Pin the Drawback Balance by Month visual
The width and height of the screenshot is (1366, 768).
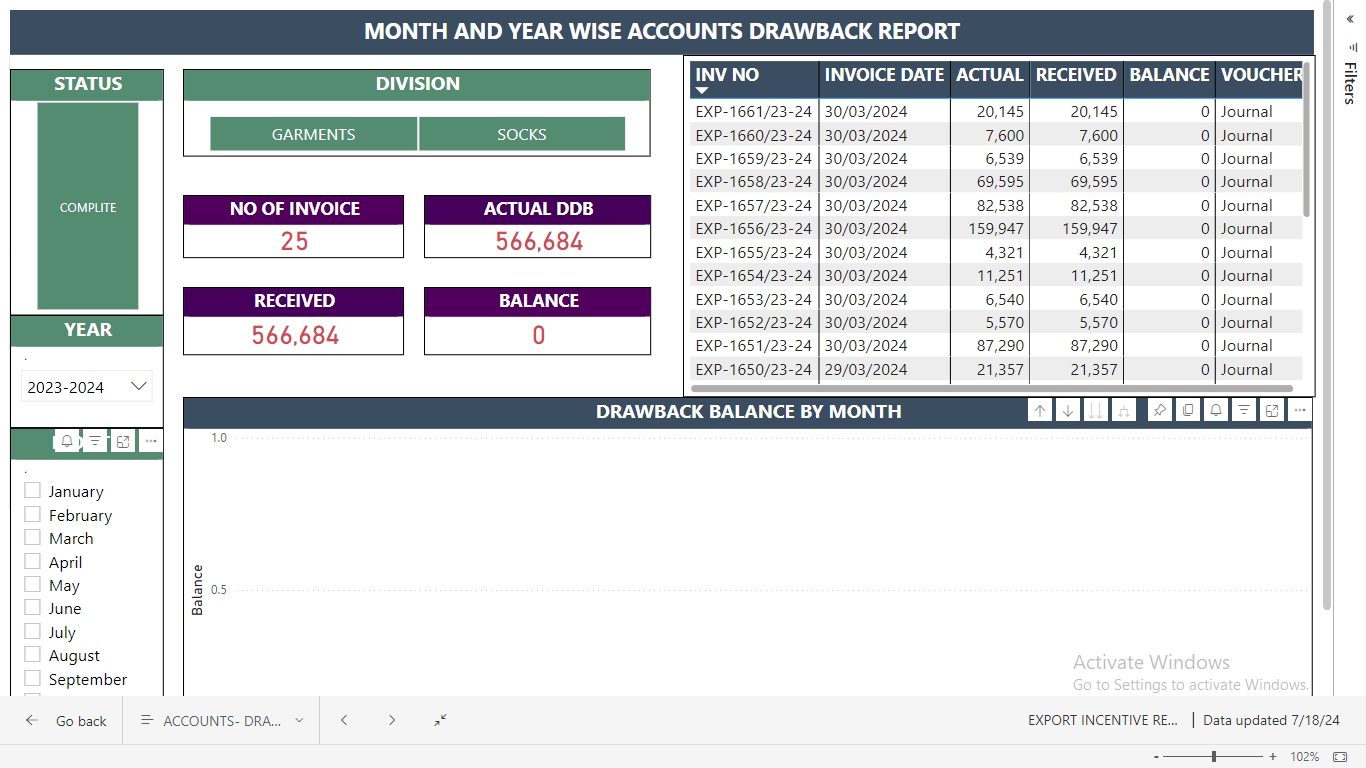pyautogui.click(x=1159, y=411)
